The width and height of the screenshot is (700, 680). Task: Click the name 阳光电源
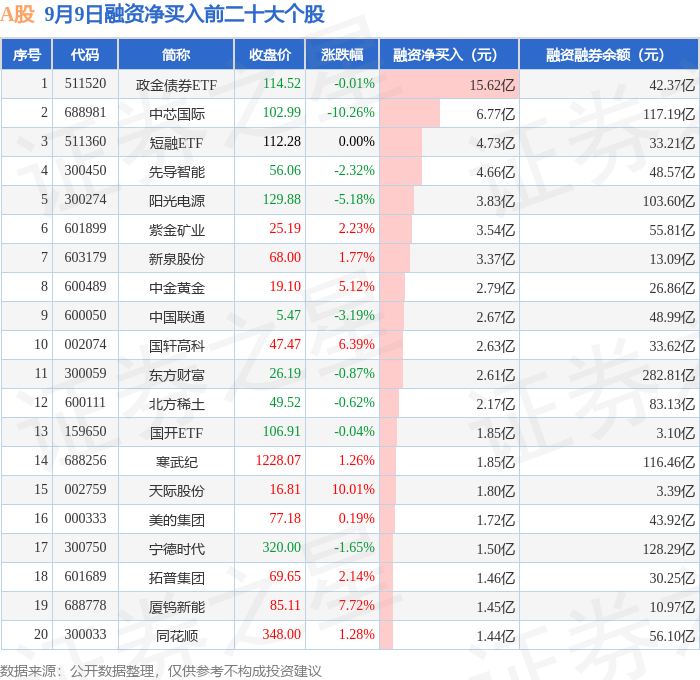click(177, 201)
